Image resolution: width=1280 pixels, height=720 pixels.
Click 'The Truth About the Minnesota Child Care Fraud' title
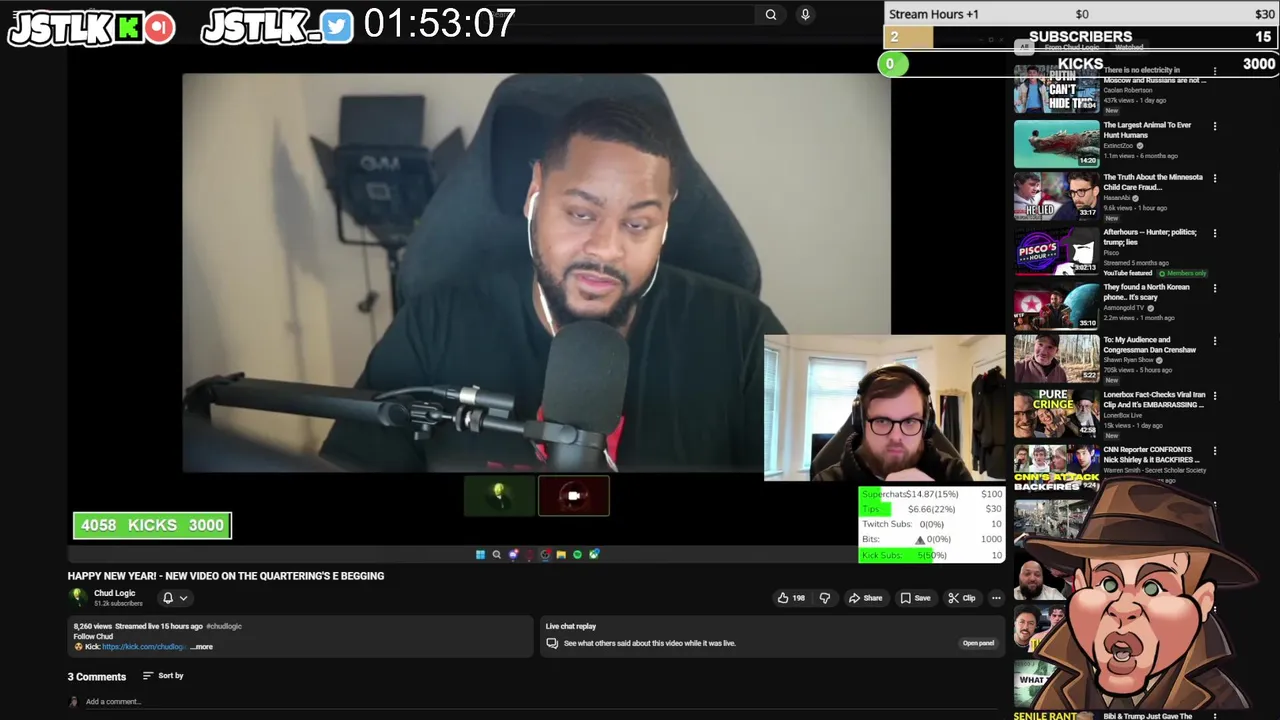[x=1153, y=182]
